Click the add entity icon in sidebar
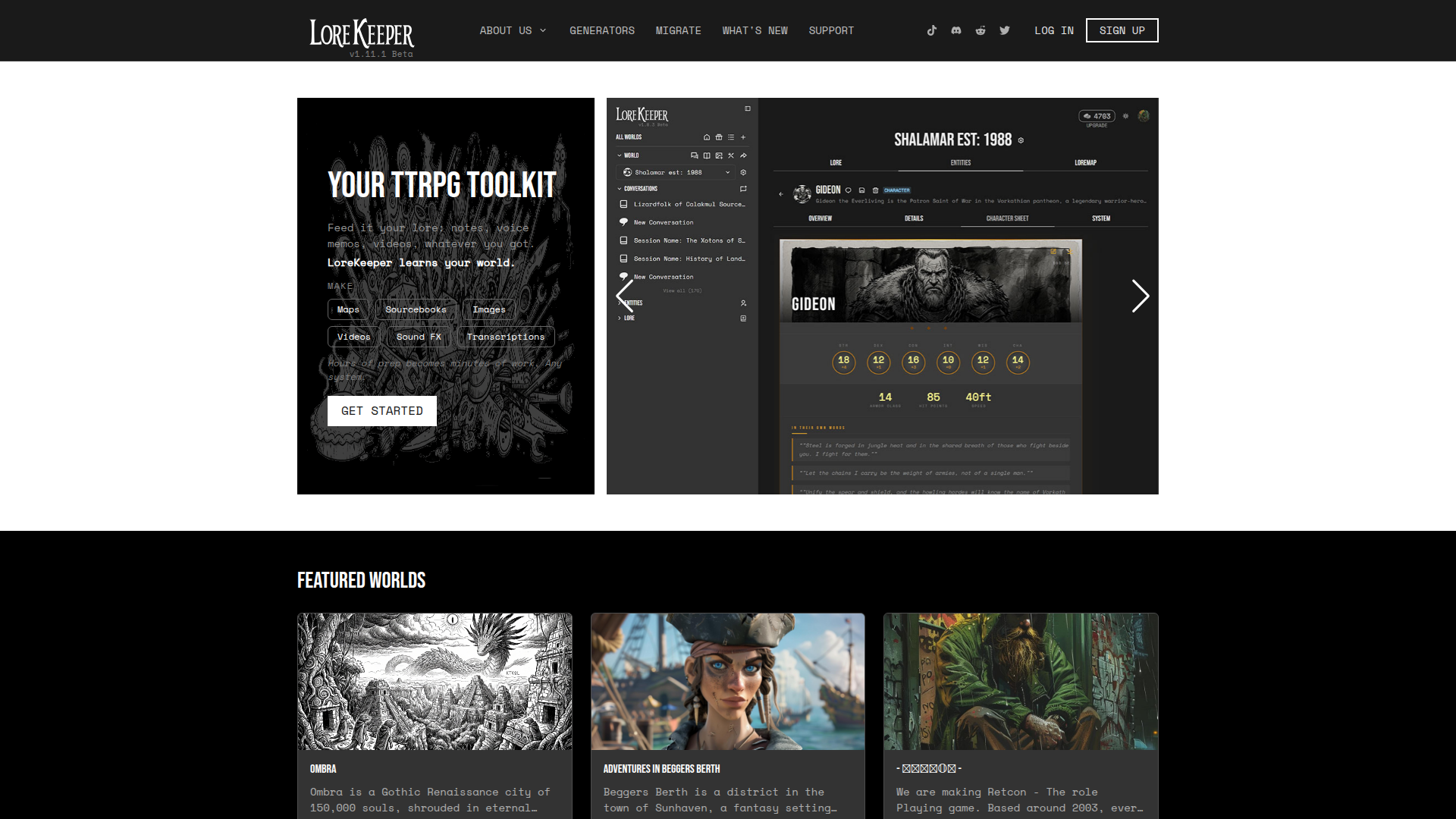1456x819 pixels. pyautogui.click(x=743, y=303)
